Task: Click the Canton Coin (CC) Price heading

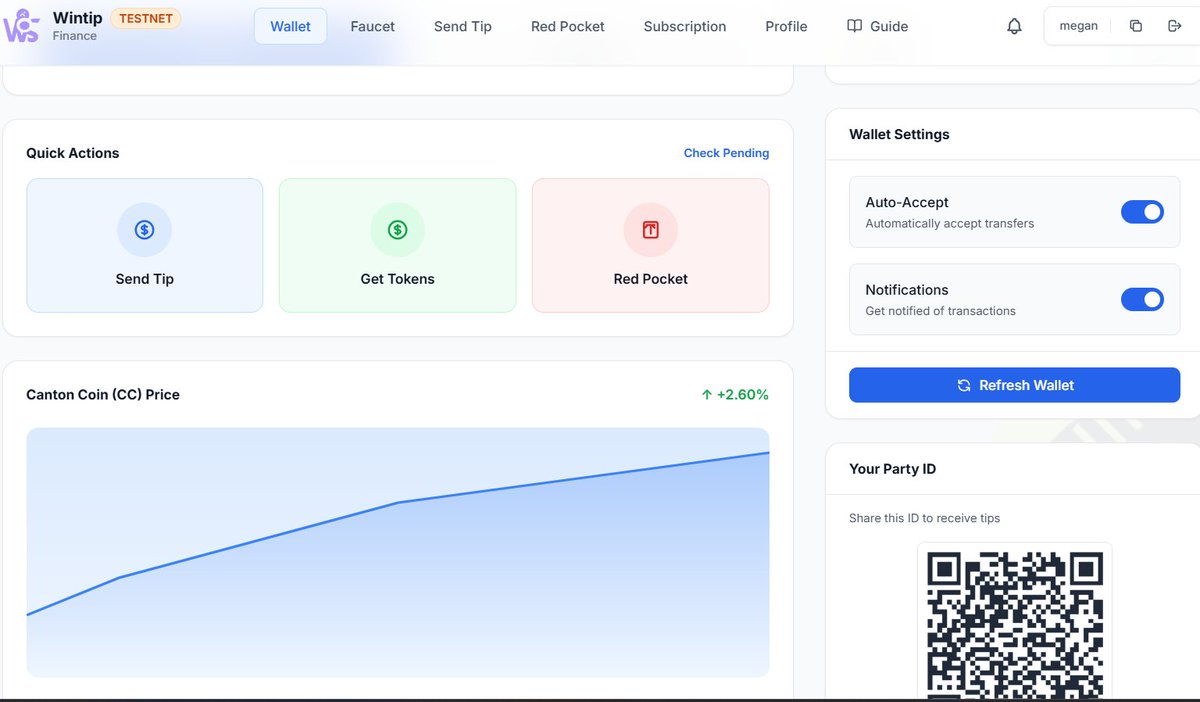Action: pyautogui.click(x=103, y=395)
